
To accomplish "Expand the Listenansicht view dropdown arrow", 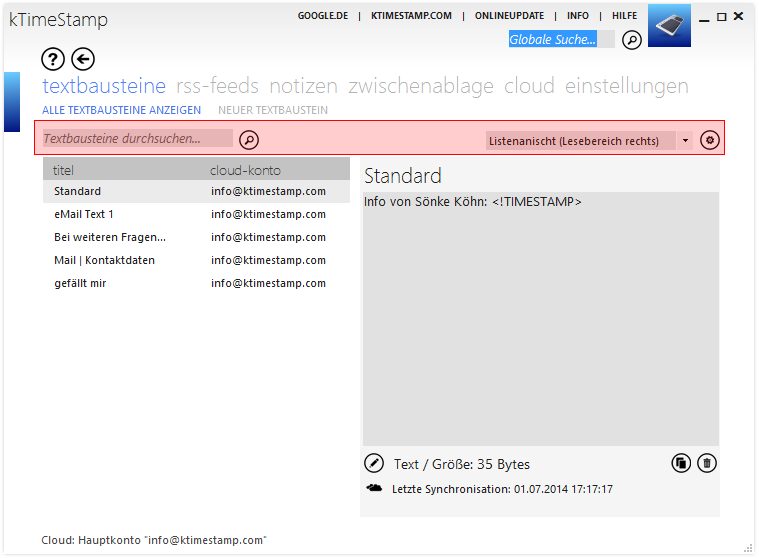I will point(685,141).
